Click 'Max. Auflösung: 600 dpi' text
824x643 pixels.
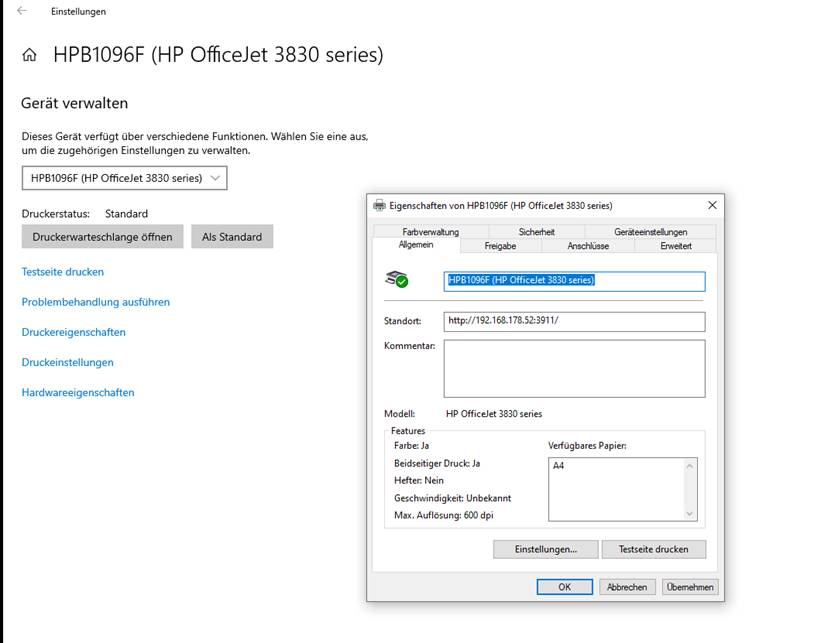click(x=444, y=515)
